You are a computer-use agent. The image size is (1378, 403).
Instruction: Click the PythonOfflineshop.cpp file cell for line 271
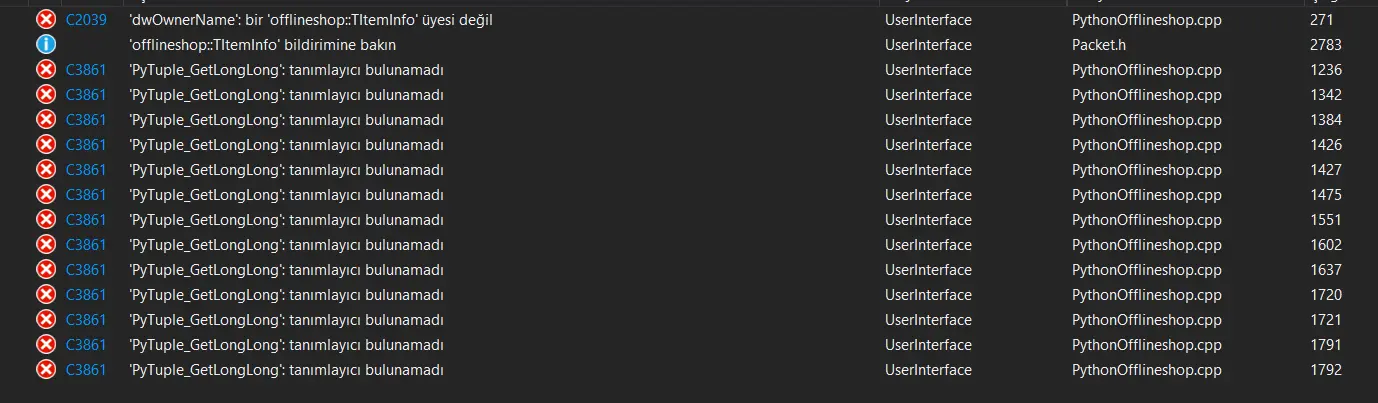coord(1147,20)
